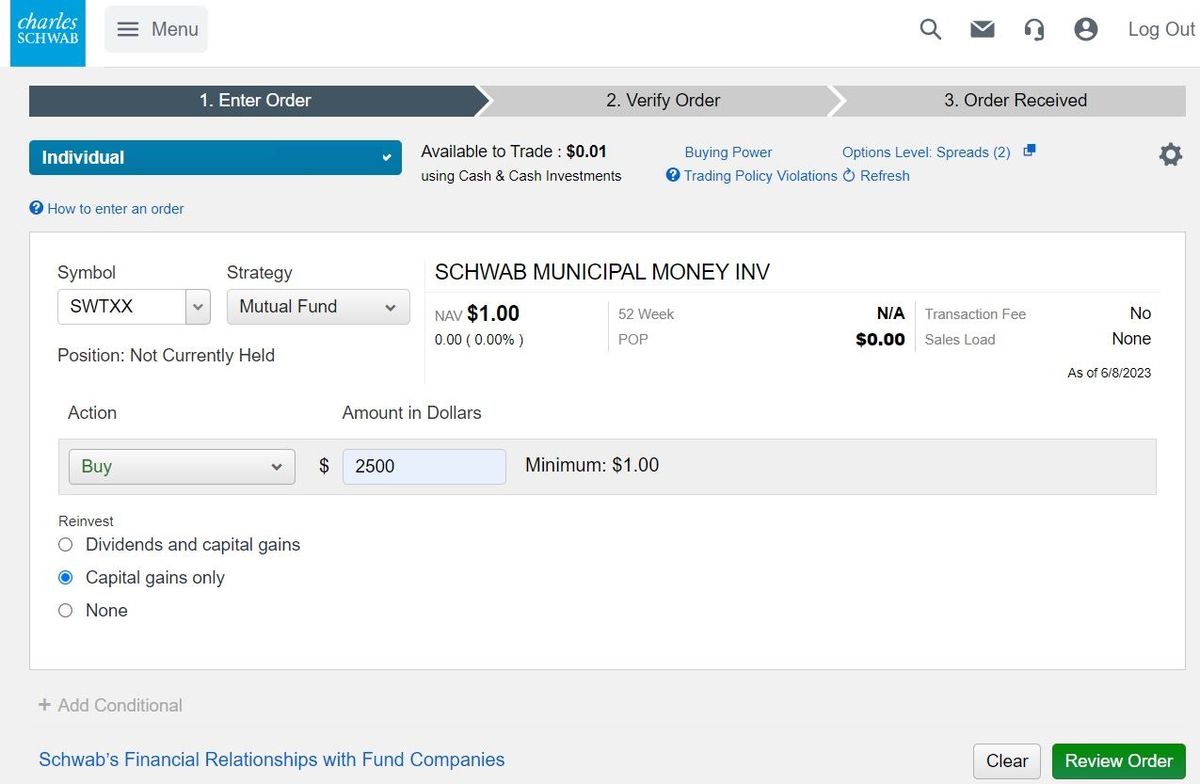Click the Charles Schwab logo
Image resolution: width=1200 pixels, height=784 pixels.
tap(47, 32)
